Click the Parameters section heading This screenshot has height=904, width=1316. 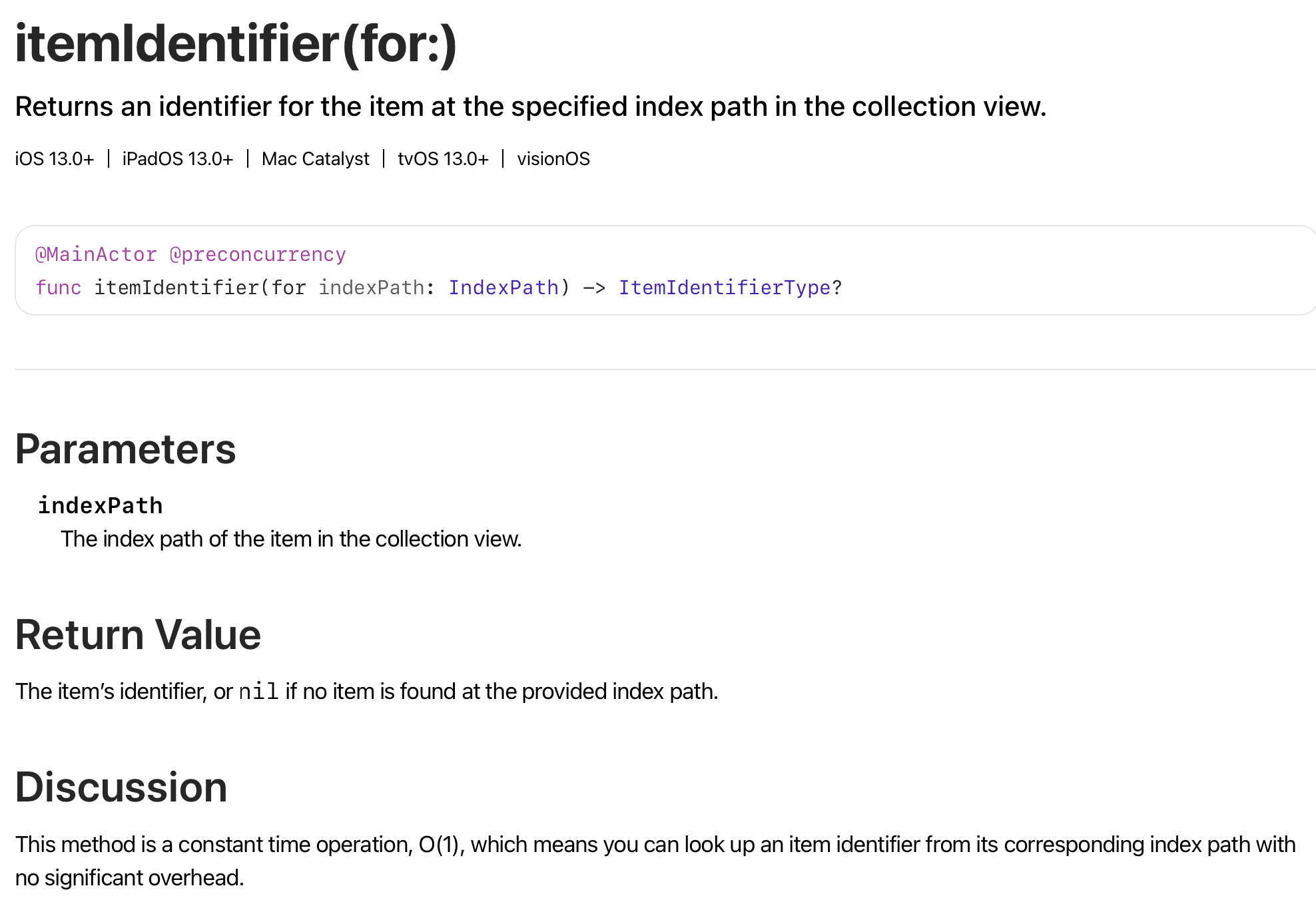[125, 449]
